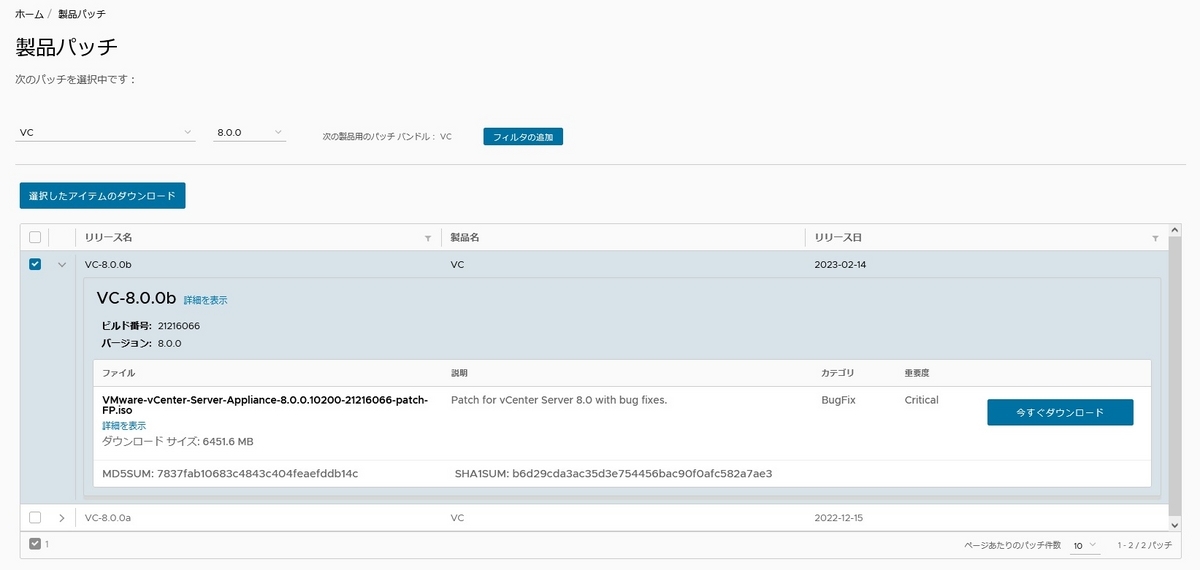The height and width of the screenshot is (570, 1200).
Task: Sort by 製品名 column header
Action: (x=467, y=238)
